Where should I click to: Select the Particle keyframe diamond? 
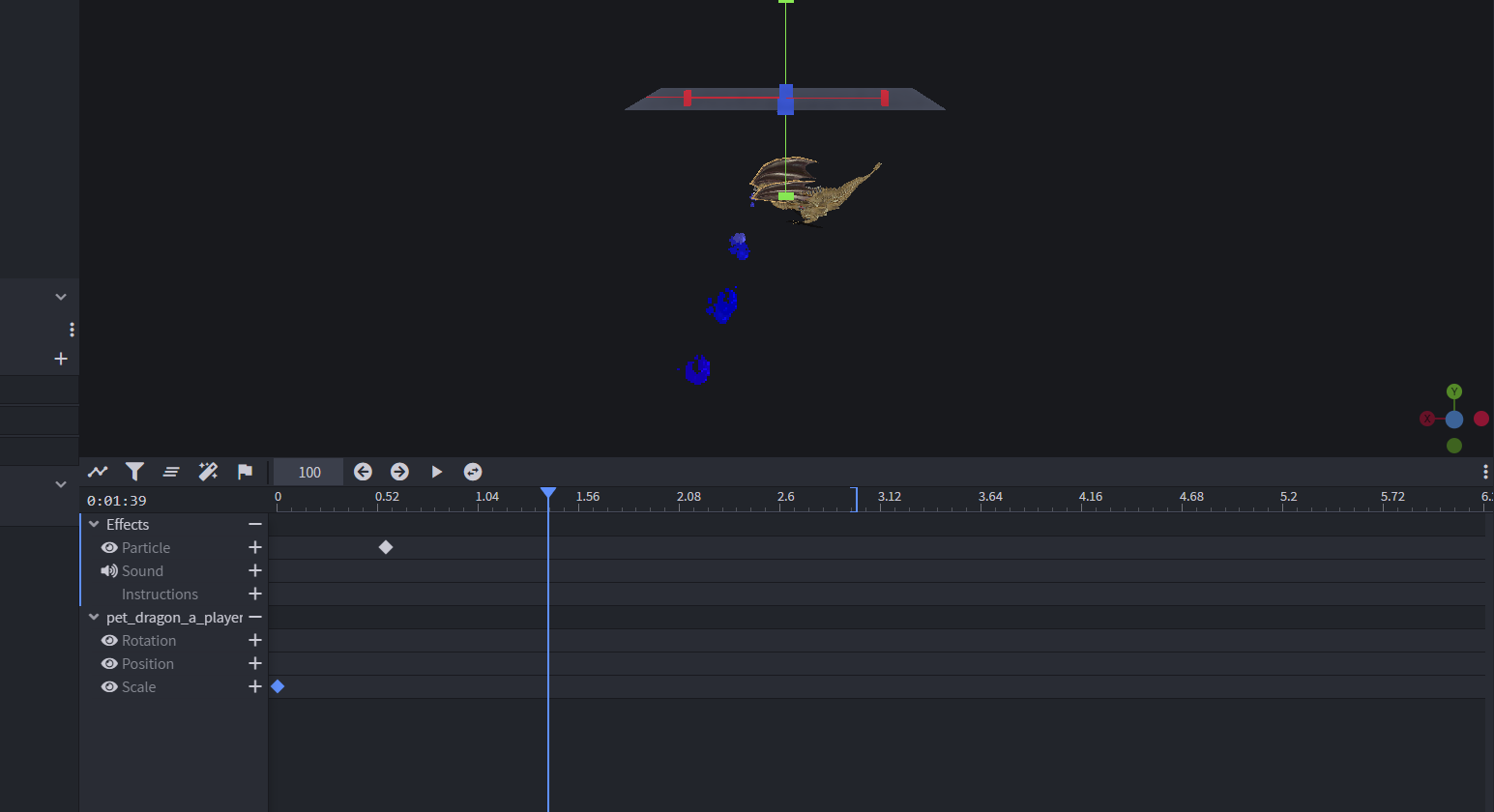click(386, 547)
